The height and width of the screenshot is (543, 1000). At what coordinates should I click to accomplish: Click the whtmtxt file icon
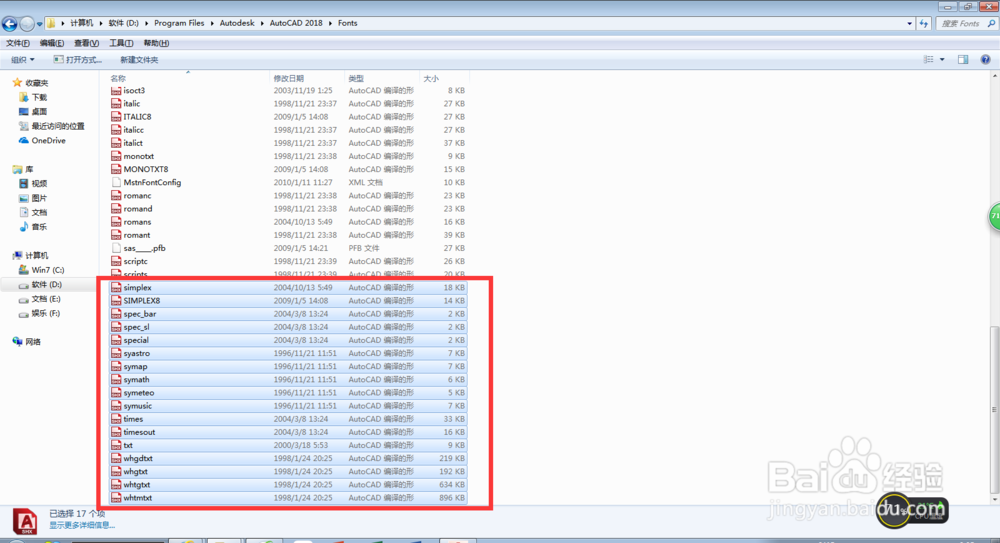(116, 498)
